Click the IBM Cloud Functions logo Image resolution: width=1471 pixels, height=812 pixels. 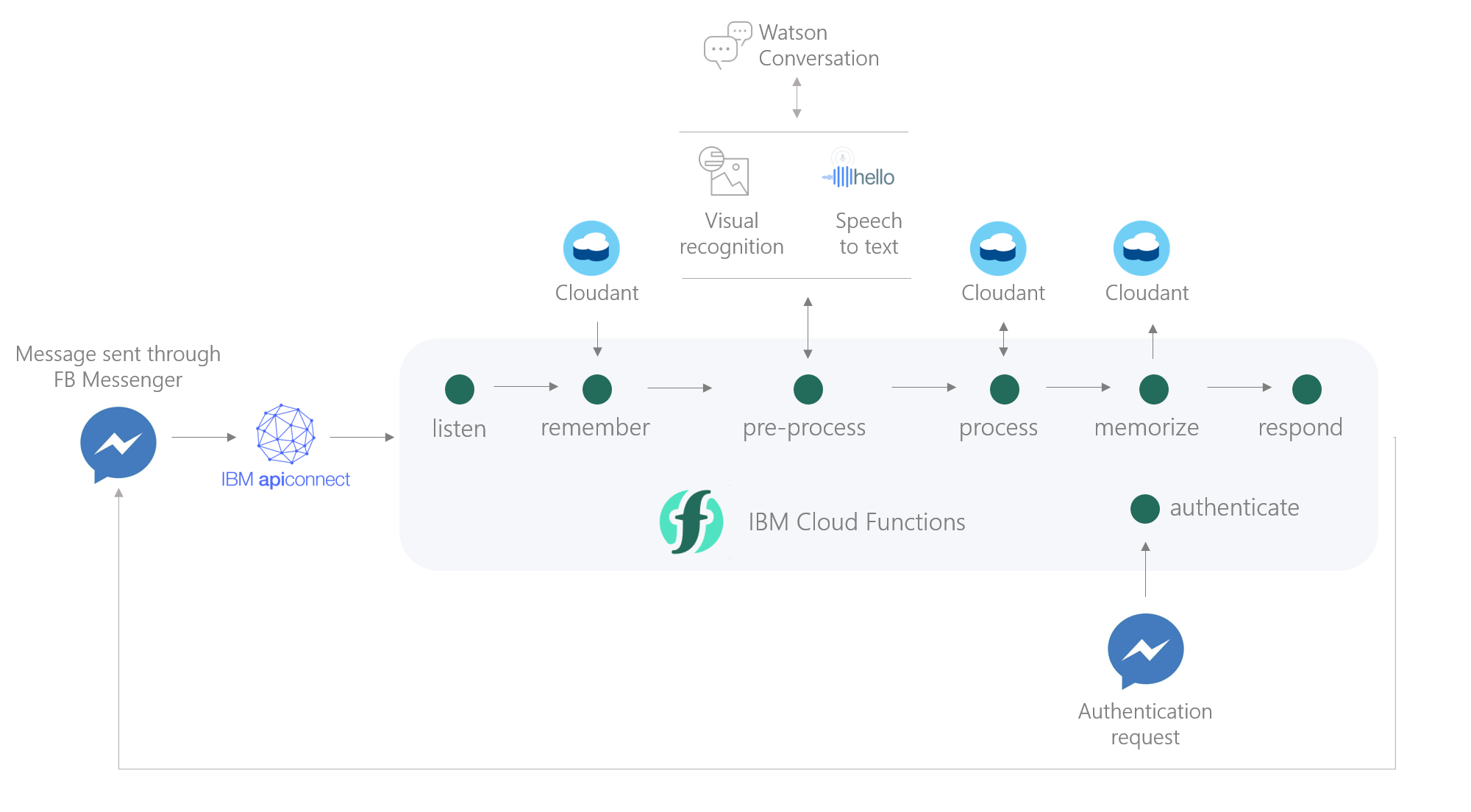coord(691,521)
